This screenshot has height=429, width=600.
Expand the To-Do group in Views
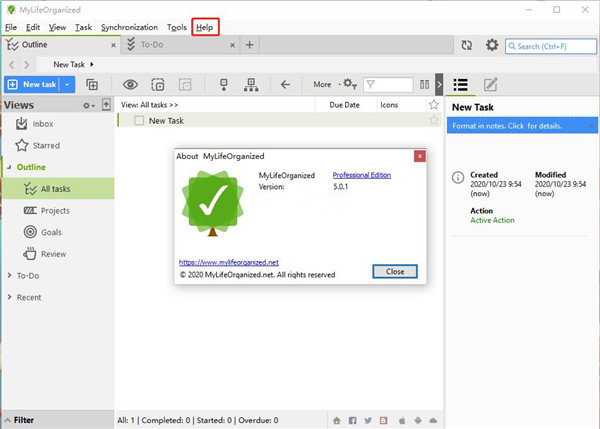point(10,276)
